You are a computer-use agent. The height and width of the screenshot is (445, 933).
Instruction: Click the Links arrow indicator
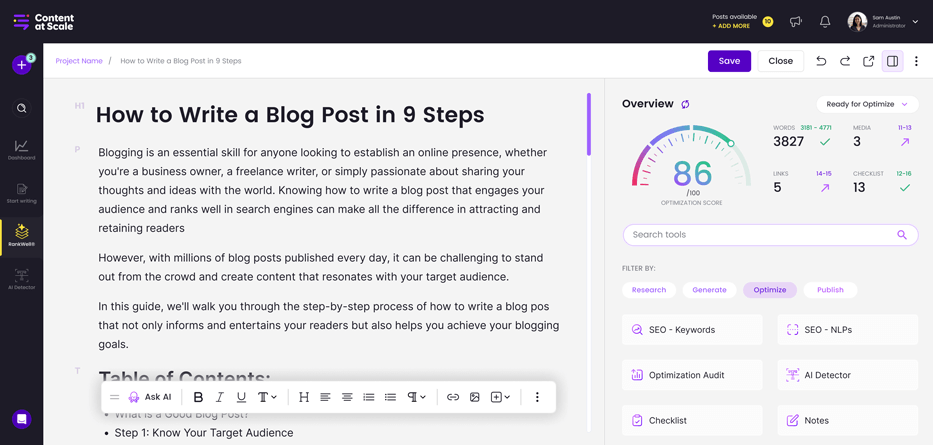coord(825,187)
